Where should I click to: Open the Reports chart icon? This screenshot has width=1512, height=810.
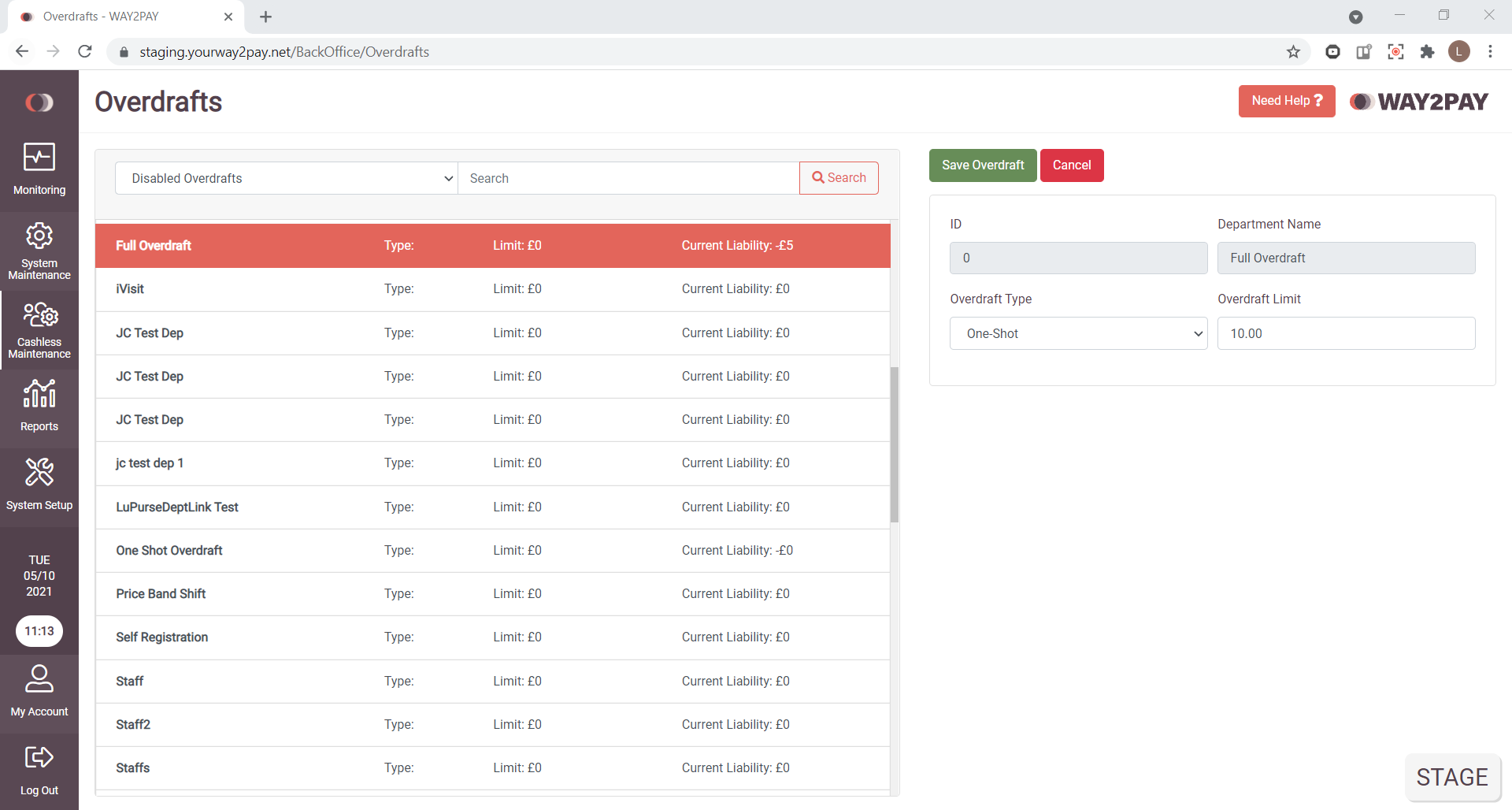click(x=39, y=393)
